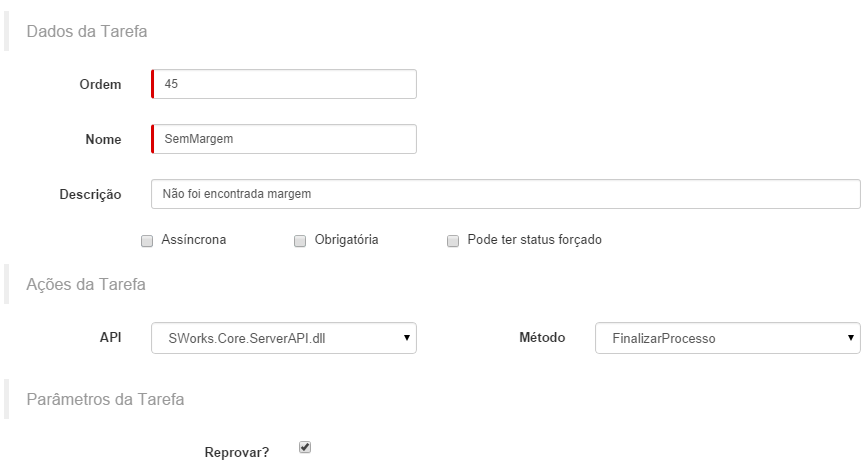Focus the Nome text field
The image size is (867, 476).
point(284,139)
